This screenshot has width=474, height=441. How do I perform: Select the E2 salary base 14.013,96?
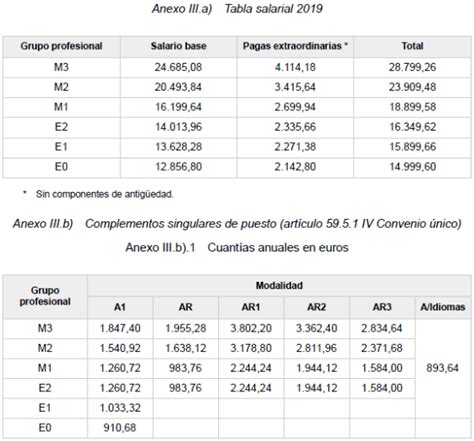(x=178, y=127)
